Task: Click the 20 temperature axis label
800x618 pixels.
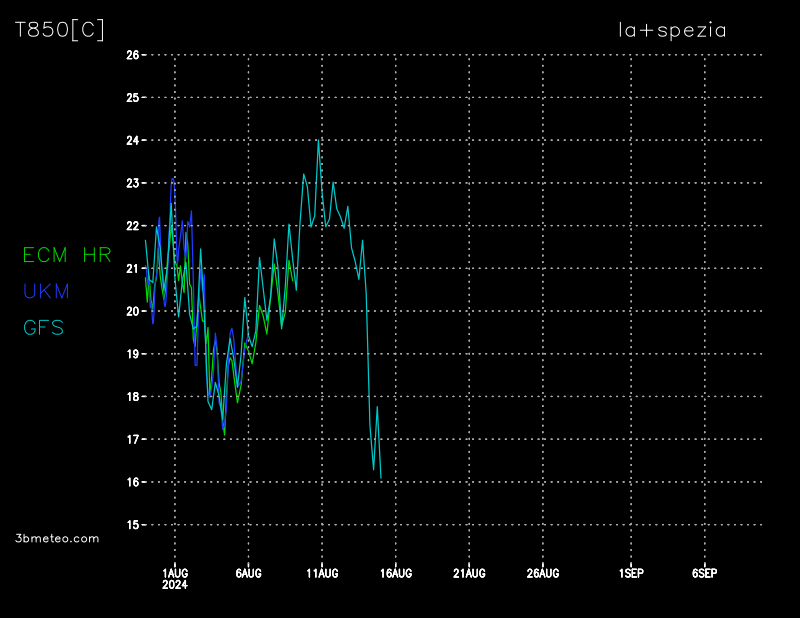Action: point(132,311)
